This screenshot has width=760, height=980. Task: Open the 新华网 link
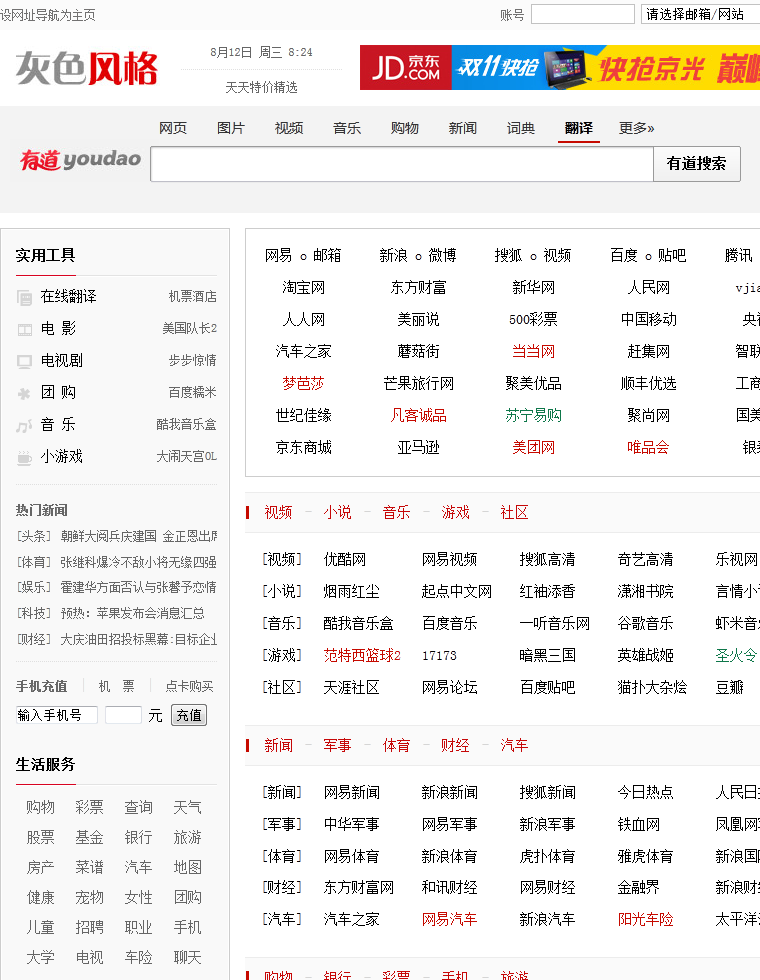click(533, 288)
